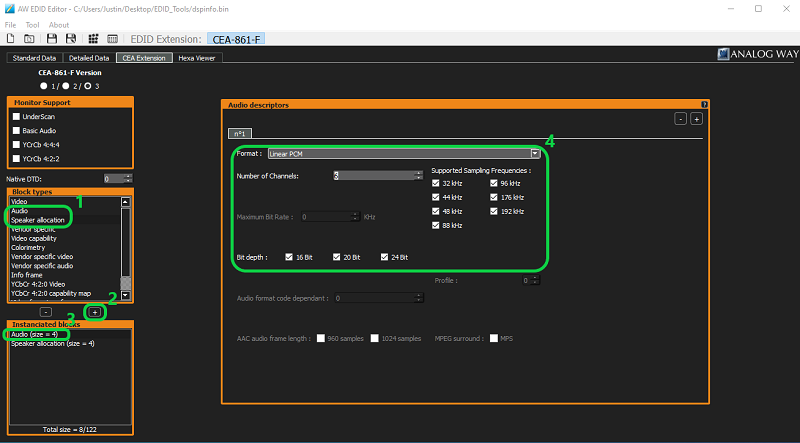Uncheck the 192 kHz sampling frequency
The width and height of the screenshot is (800, 443).
(495, 212)
